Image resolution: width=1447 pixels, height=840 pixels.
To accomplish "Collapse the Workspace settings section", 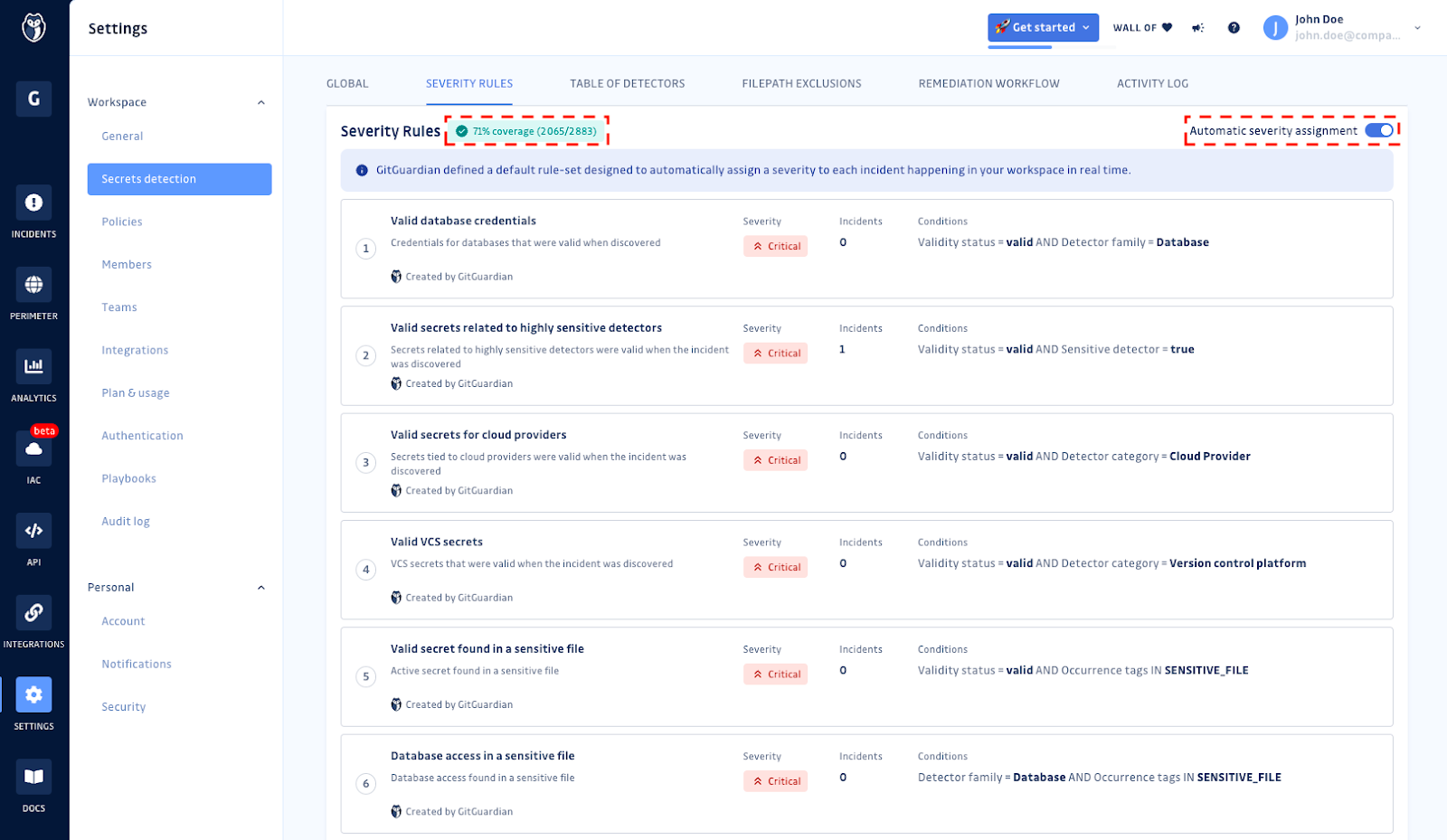I will (261, 102).
